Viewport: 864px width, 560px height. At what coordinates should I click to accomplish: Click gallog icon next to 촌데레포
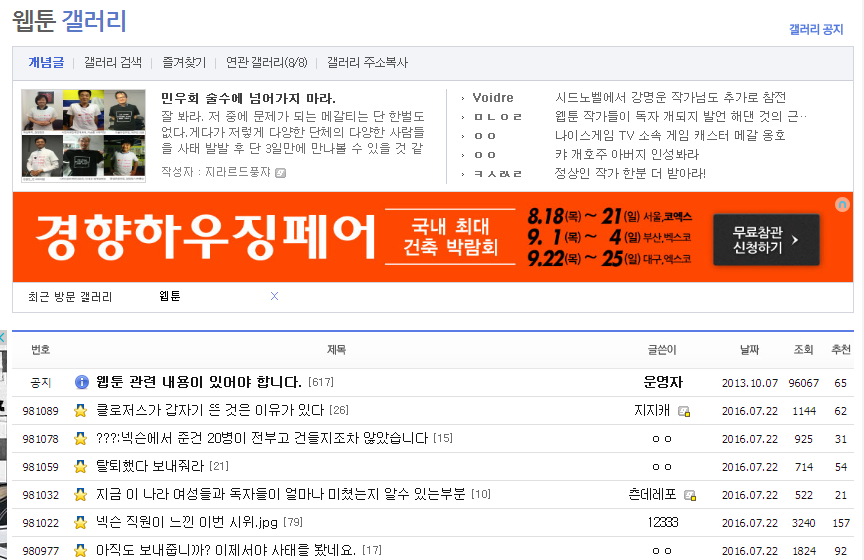pos(690,495)
